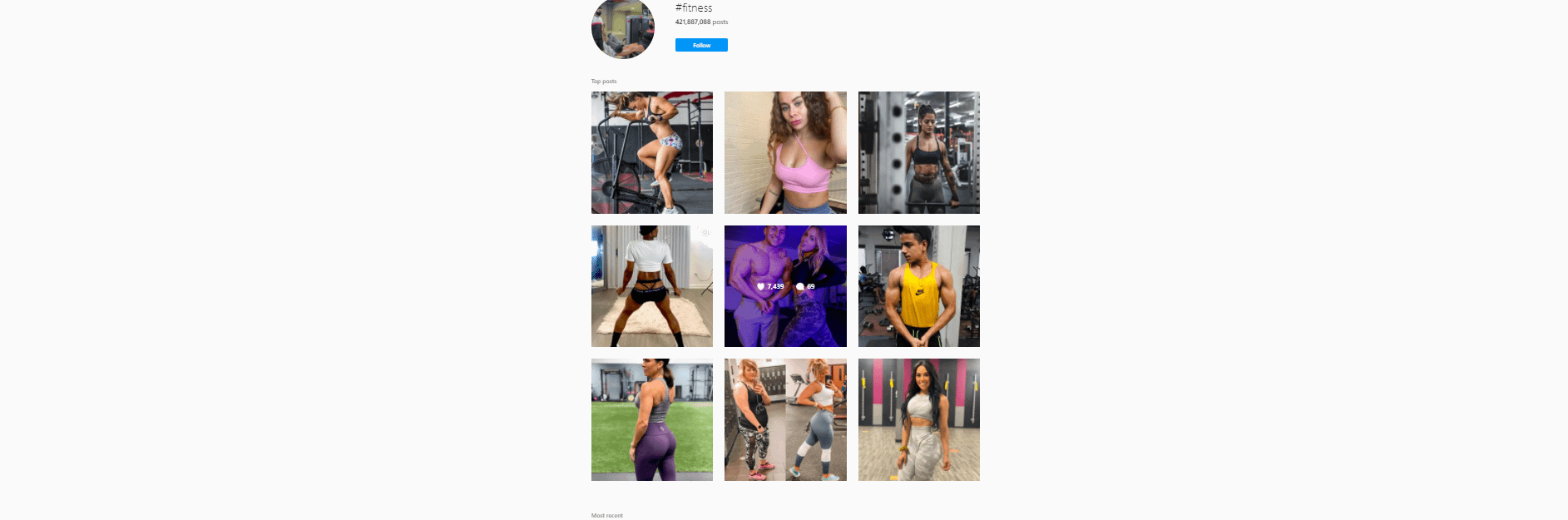Click the #fitness hashtag title
Image resolution: width=1568 pixels, height=520 pixels.
694,7
